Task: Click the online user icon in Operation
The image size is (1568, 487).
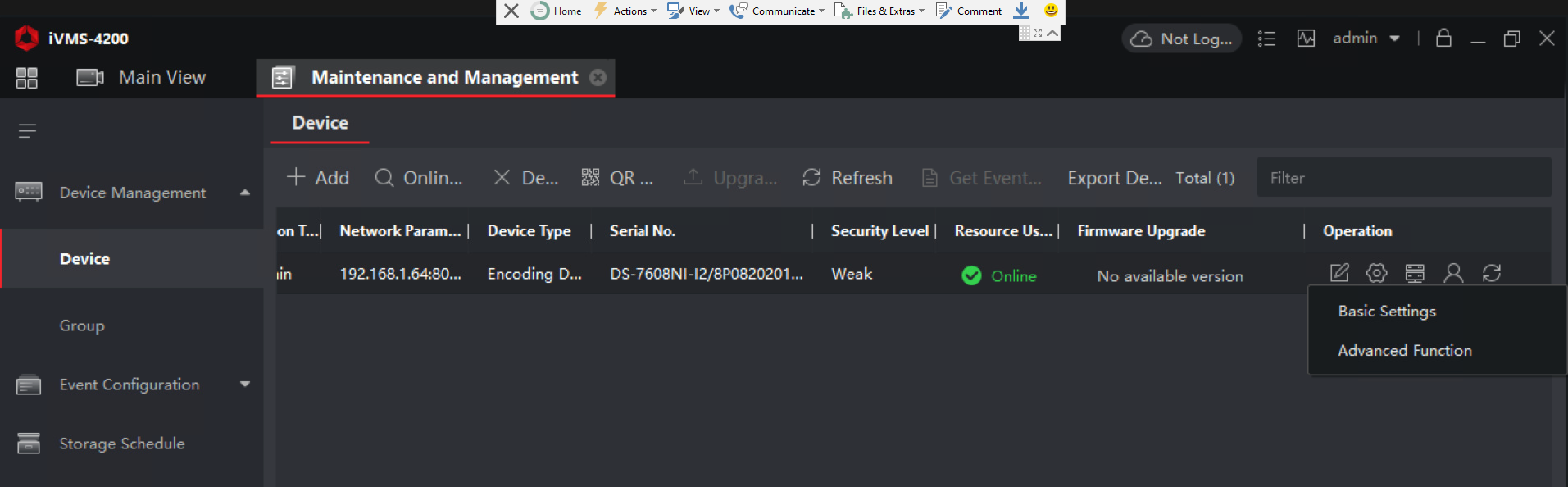Action: [x=1453, y=273]
